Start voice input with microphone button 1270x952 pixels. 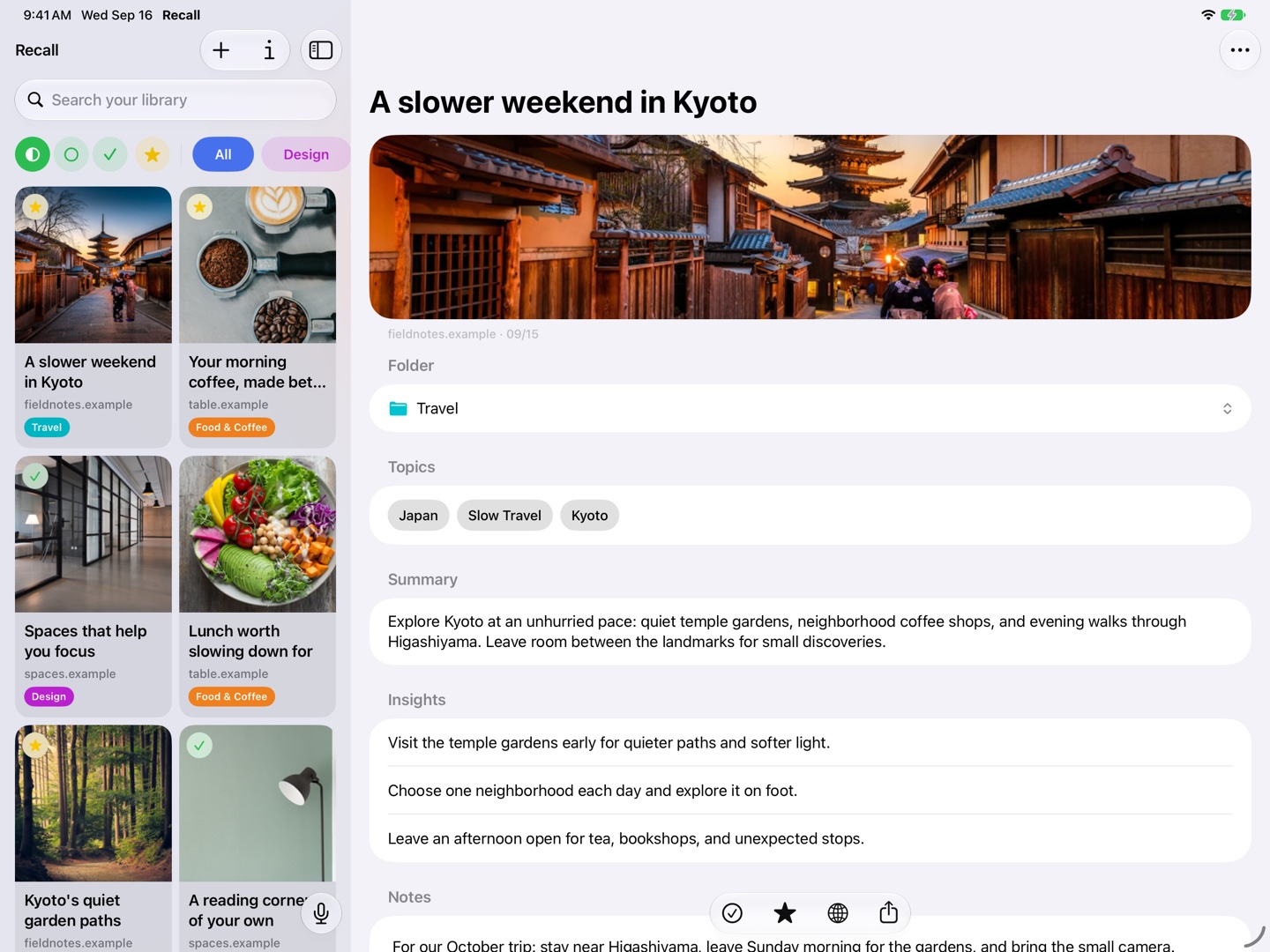tap(321, 913)
